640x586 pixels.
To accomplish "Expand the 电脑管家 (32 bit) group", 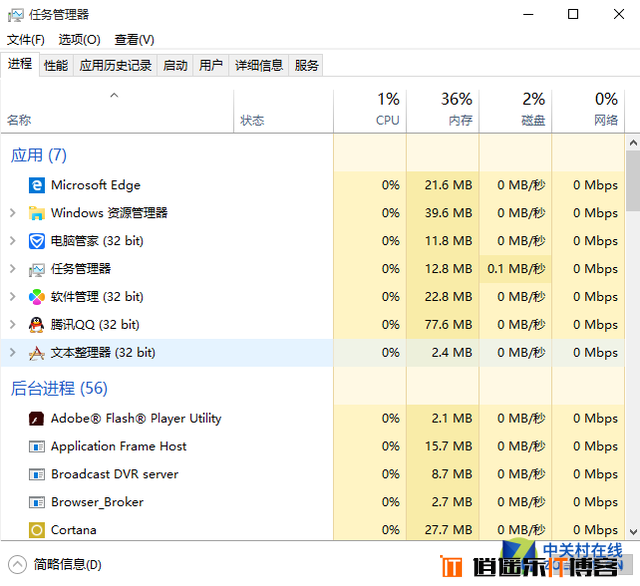I will [13, 240].
